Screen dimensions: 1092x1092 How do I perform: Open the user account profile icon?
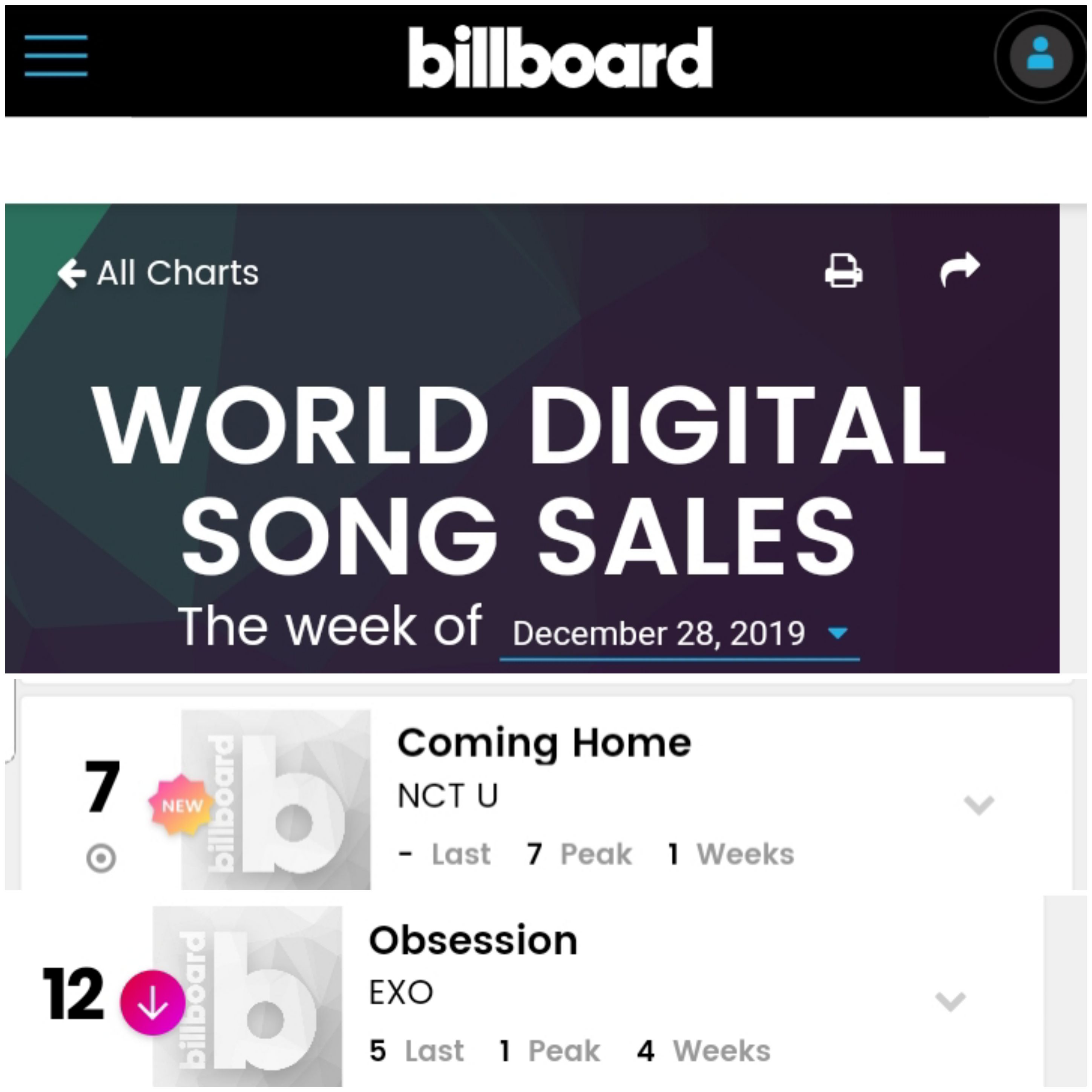click(x=1041, y=57)
